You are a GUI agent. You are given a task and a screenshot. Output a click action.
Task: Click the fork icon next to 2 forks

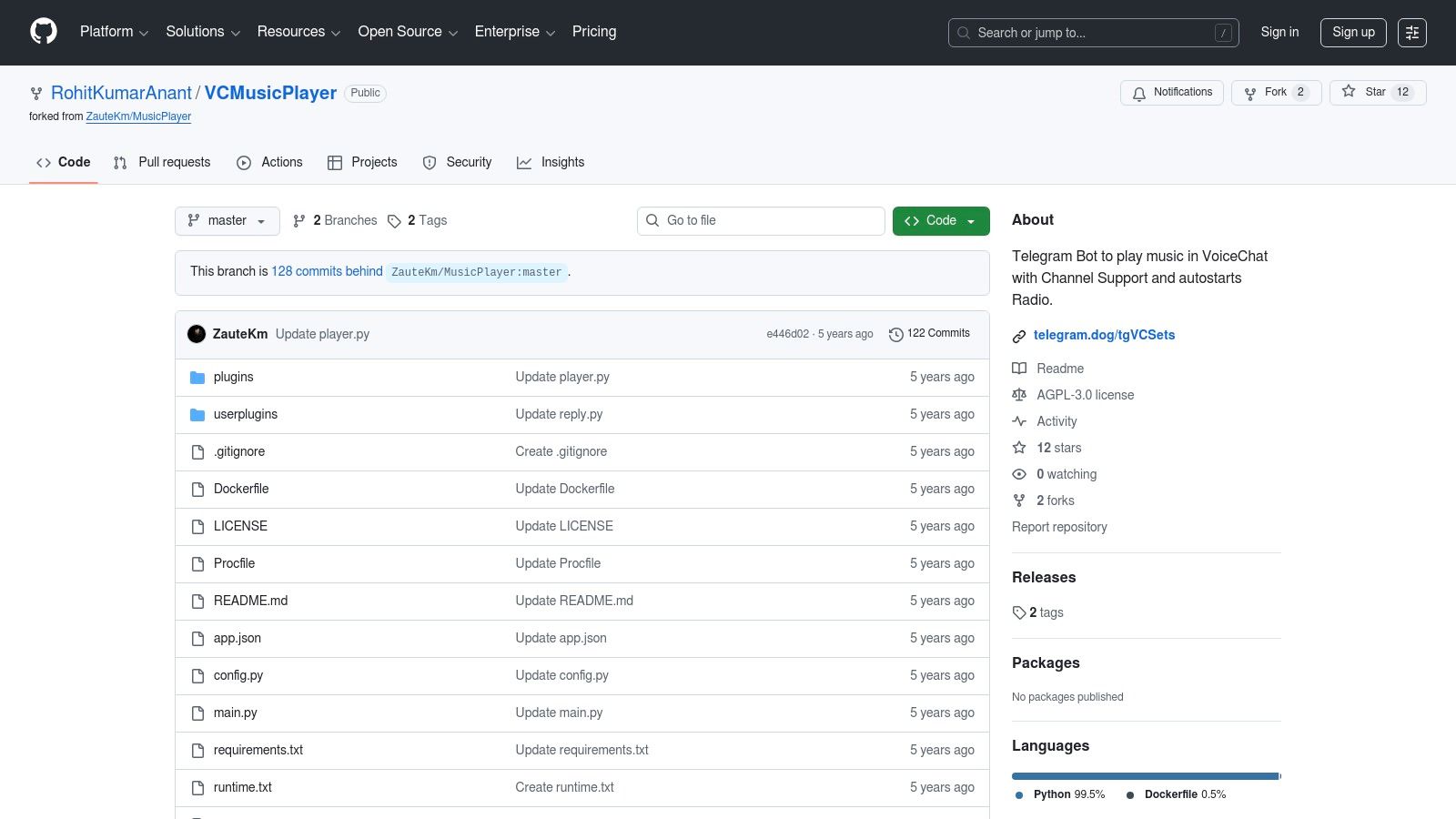[x=1019, y=500]
